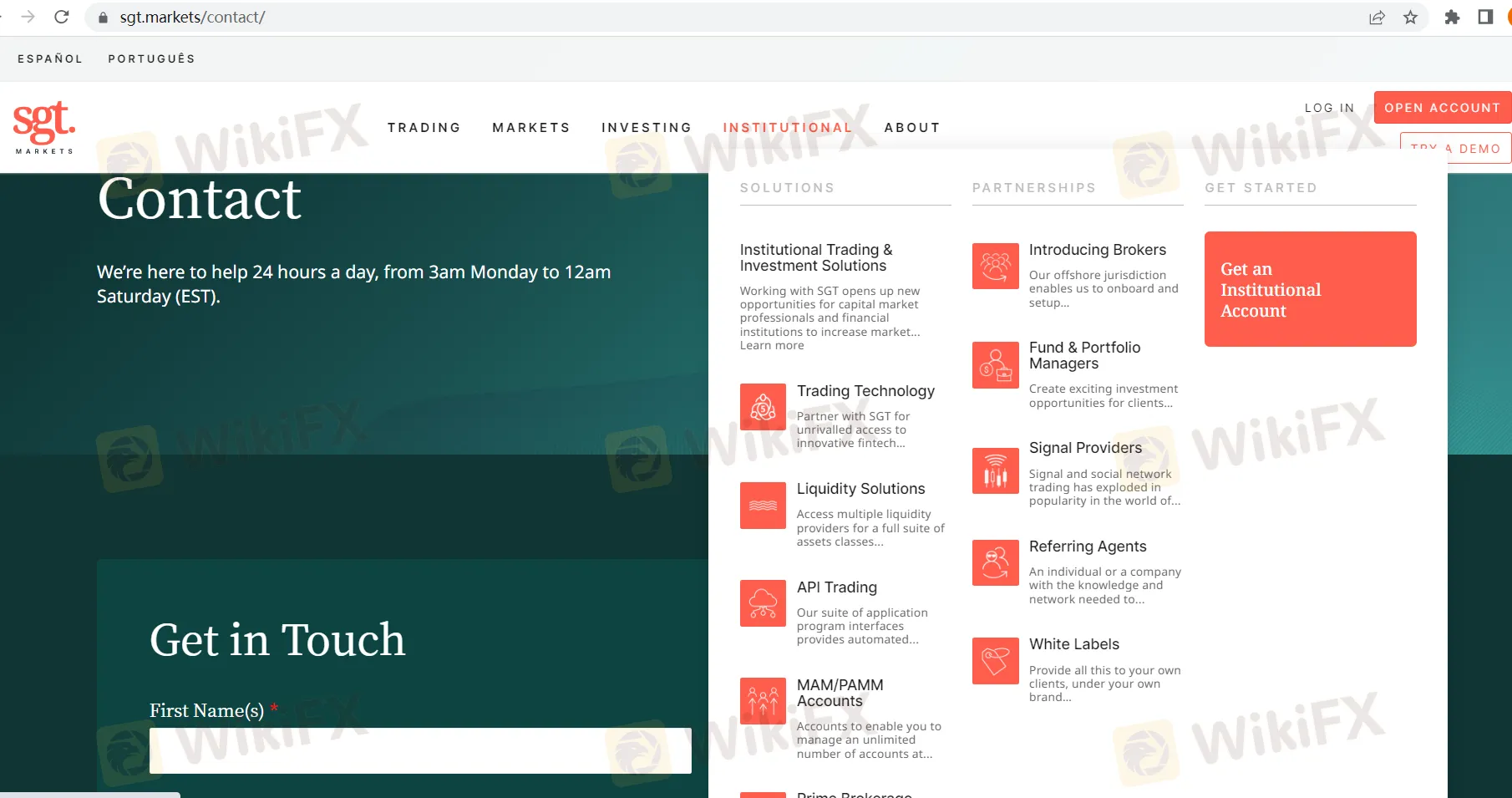This screenshot has height=798, width=1512.
Task: Click the SGT Markets logo
Action: (44, 128)
